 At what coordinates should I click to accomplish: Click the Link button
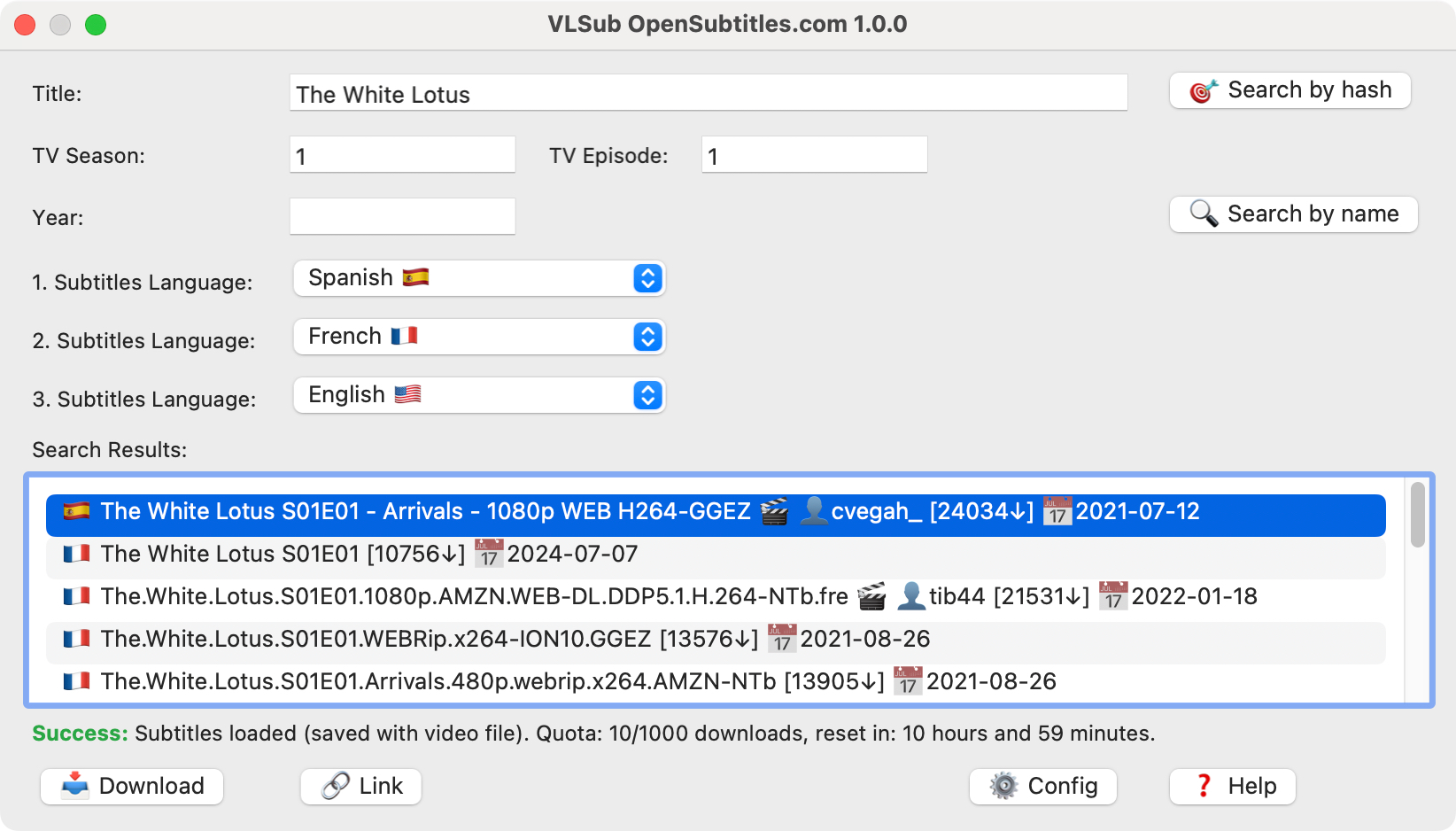[360, 786]
